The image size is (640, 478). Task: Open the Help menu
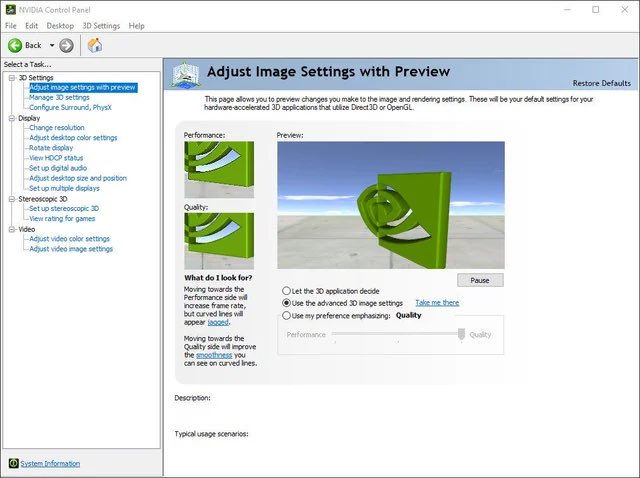click(136, 26)
